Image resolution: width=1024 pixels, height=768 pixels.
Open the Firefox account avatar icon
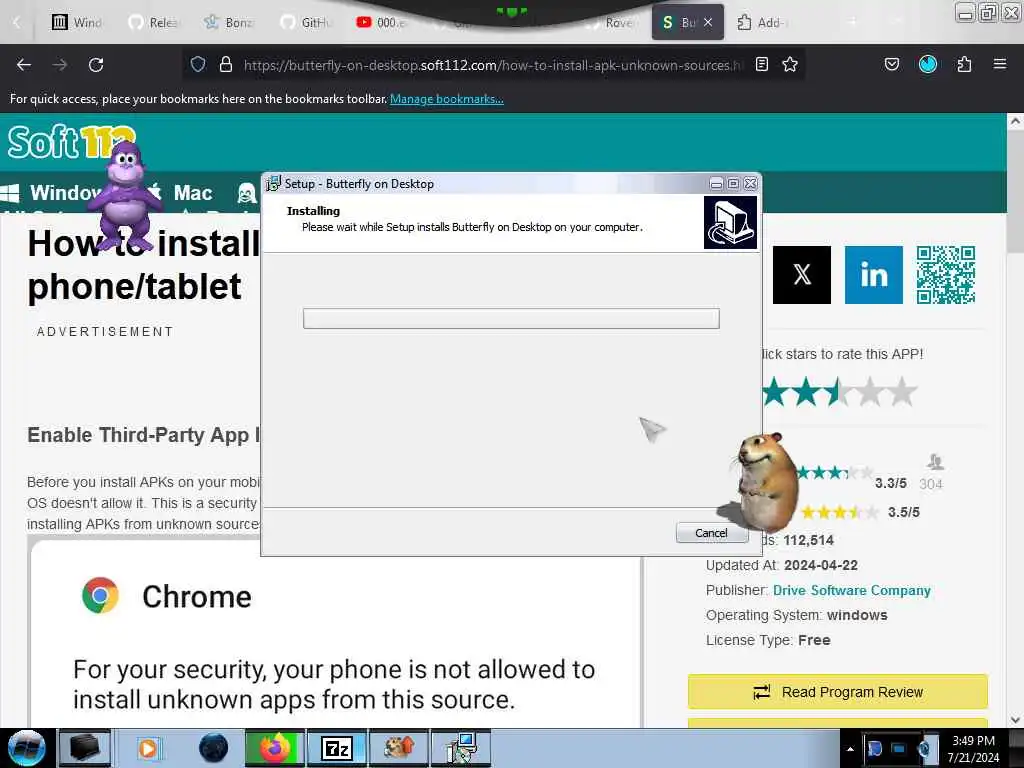tap(928, 64)
